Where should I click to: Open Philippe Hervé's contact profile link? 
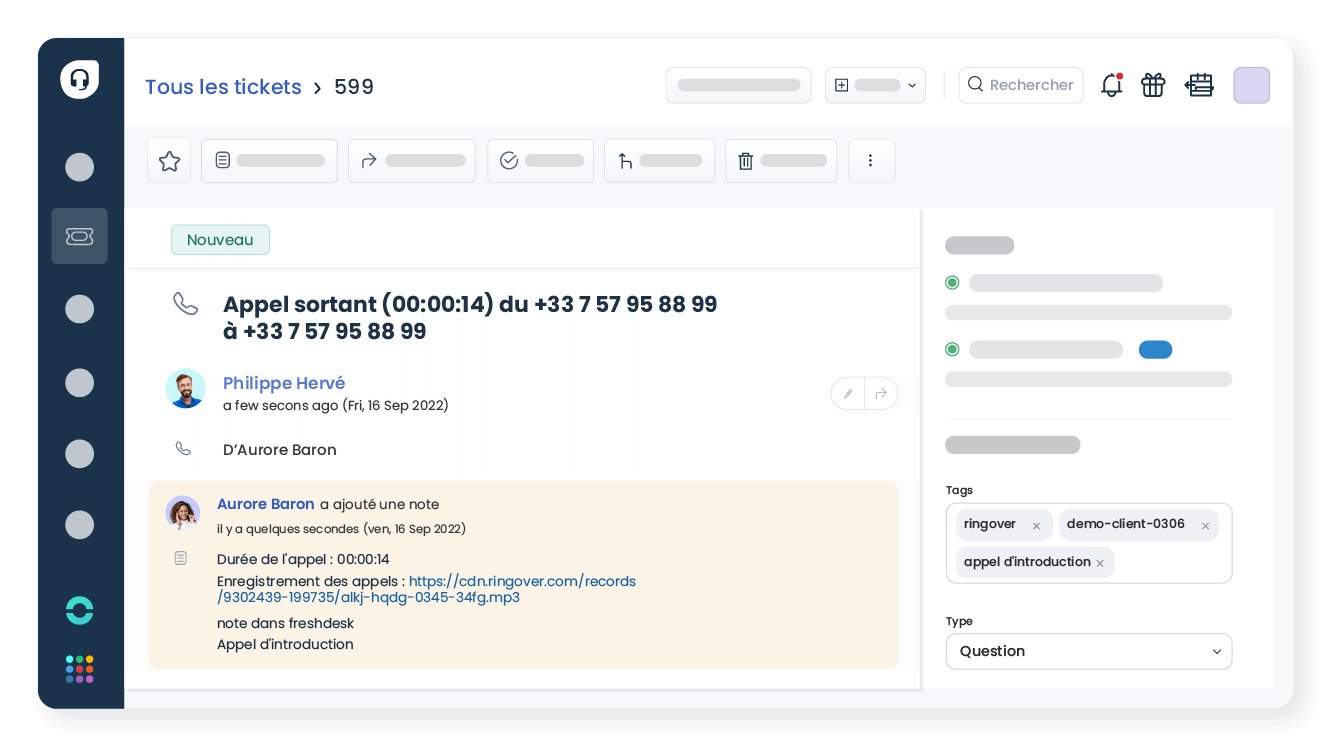point(284,383)
